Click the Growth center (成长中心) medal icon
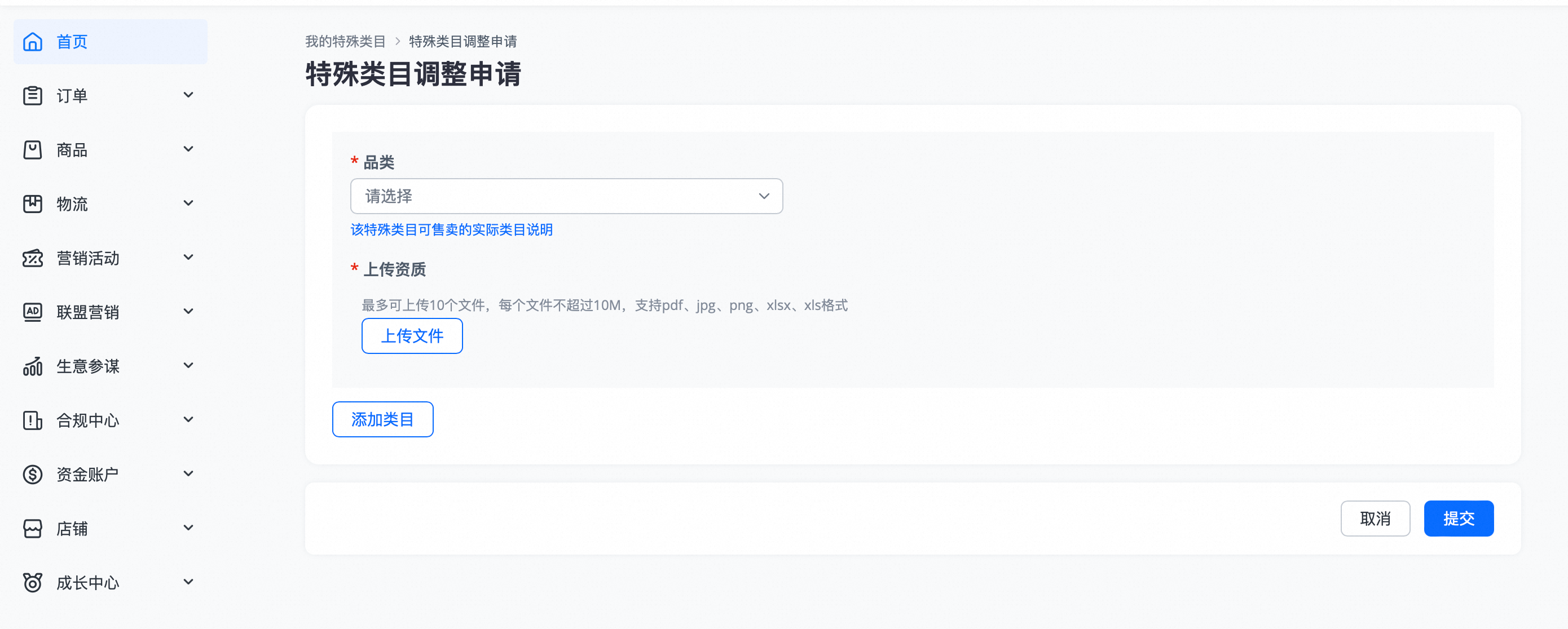Image resolution: width=1568 pixels, height=629 pixels. coord(32,583)
